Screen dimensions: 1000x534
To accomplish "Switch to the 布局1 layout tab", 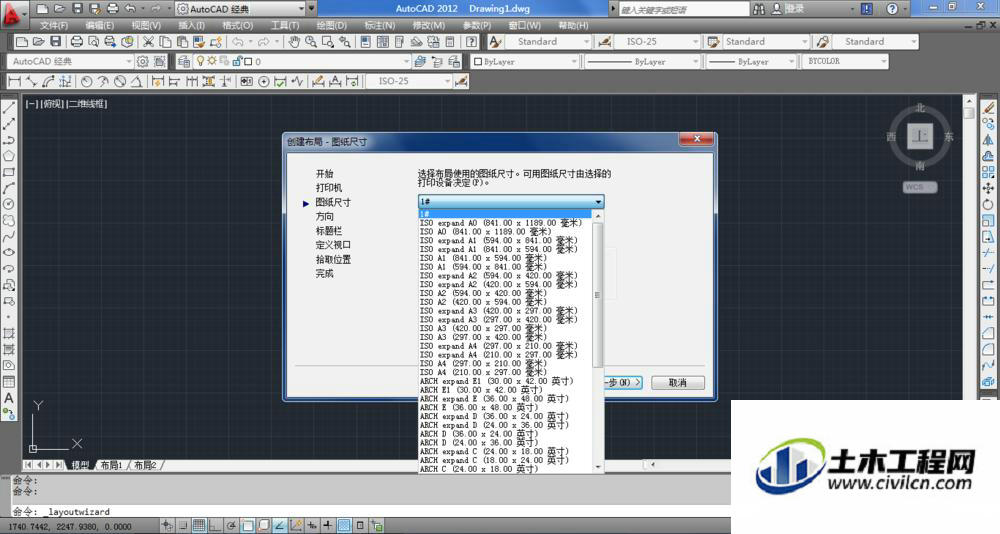I will 110,465.
